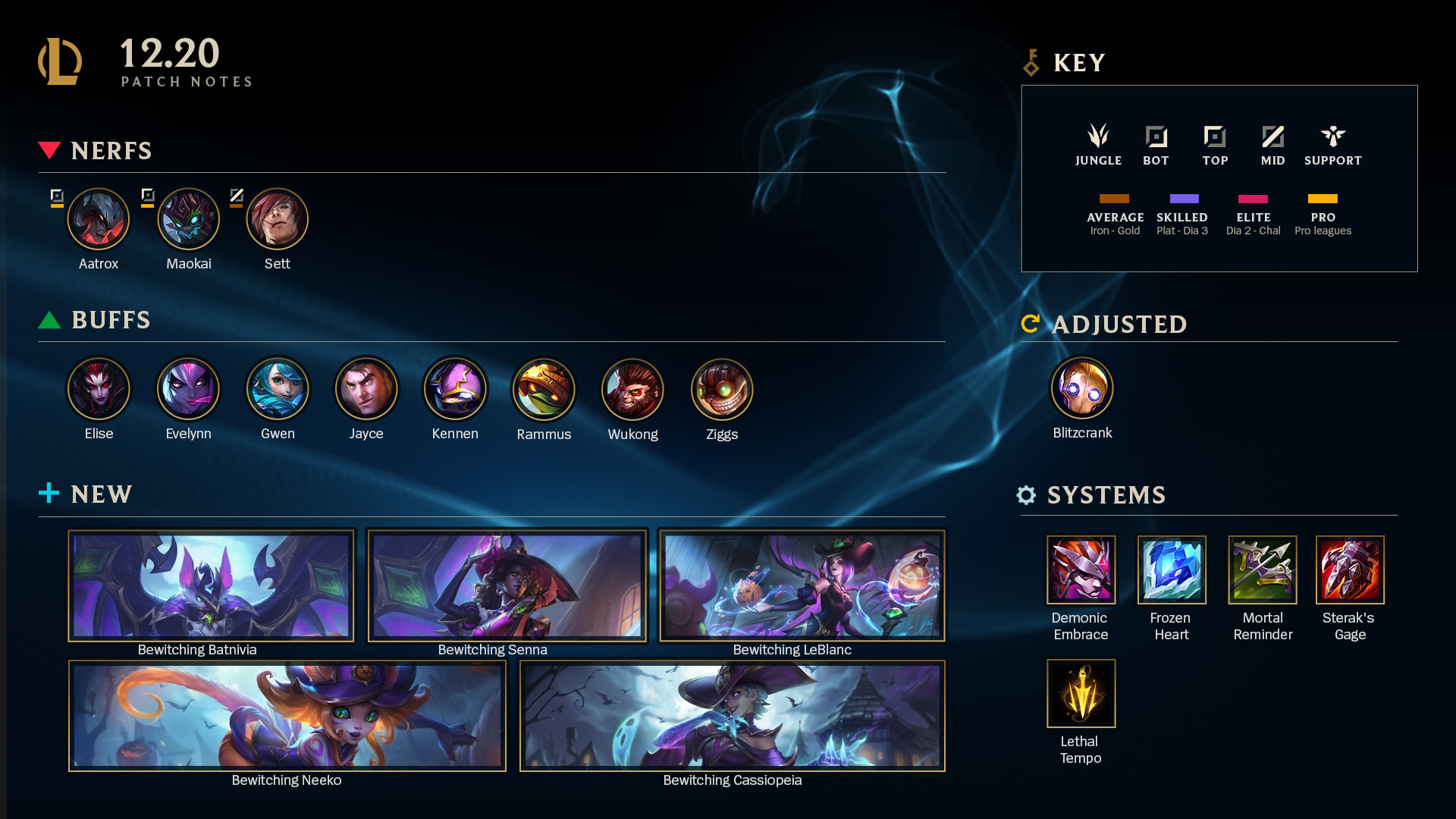Click the Ziggs champion portrait
1456x819 pixels.
point(722,390)
